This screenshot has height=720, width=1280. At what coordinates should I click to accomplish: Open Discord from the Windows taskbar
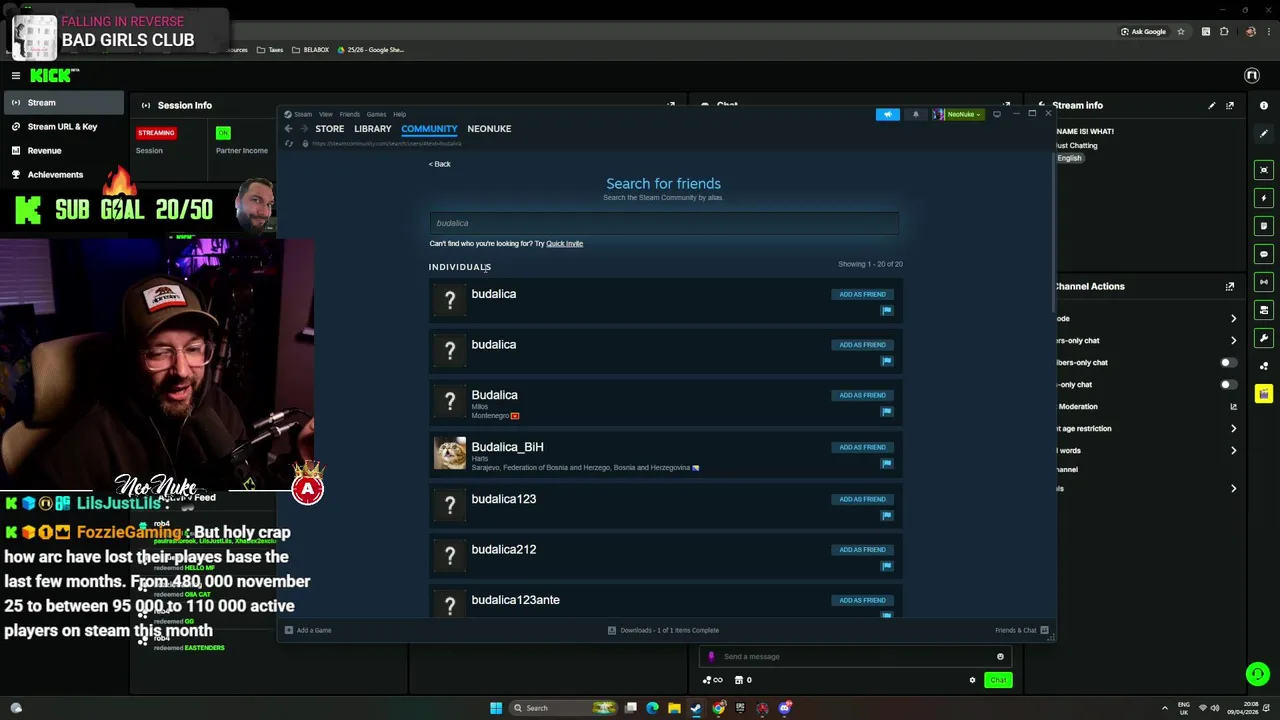(786, 708)
